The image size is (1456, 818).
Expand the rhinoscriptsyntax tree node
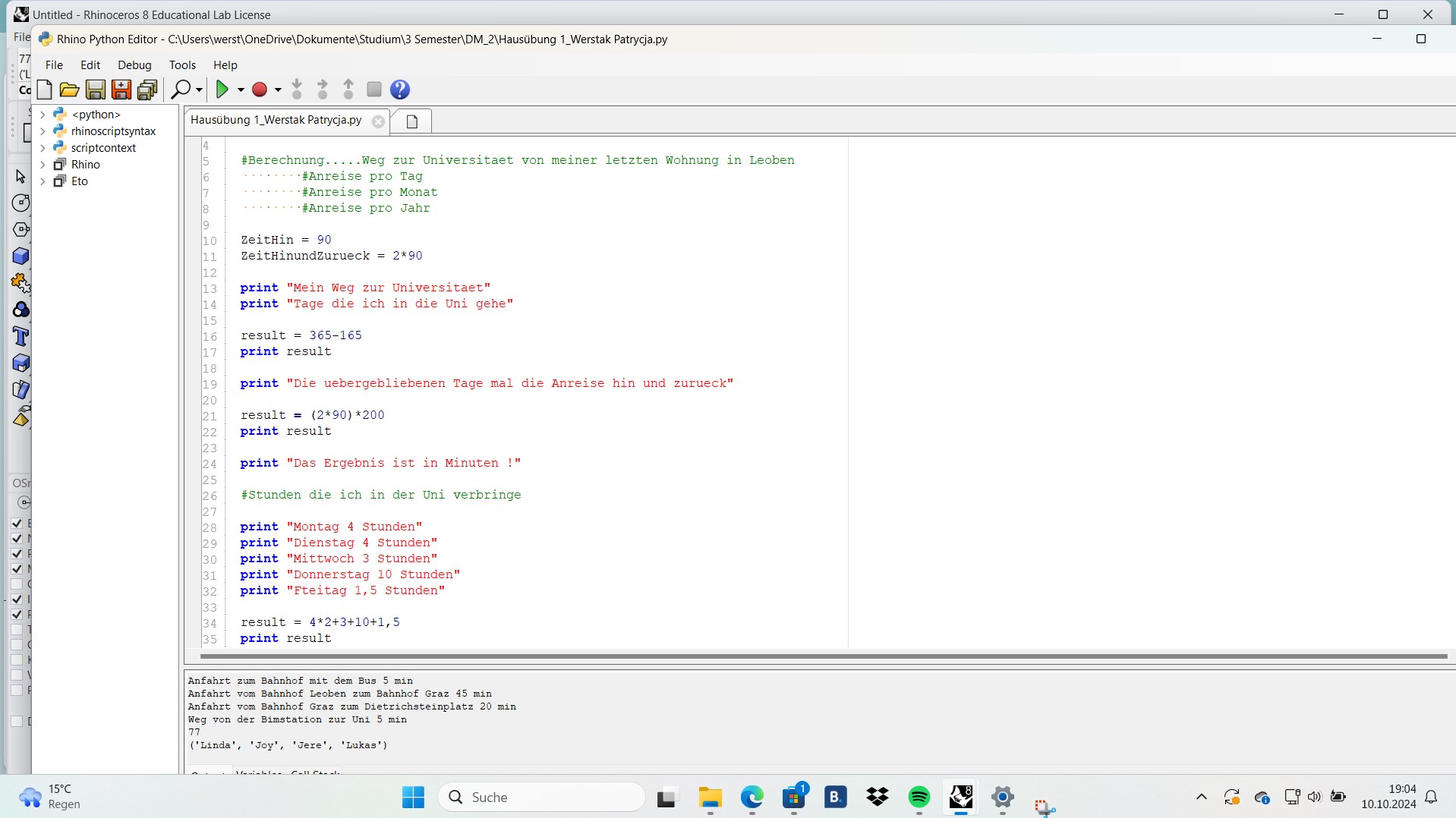click(x=43, y=131)
